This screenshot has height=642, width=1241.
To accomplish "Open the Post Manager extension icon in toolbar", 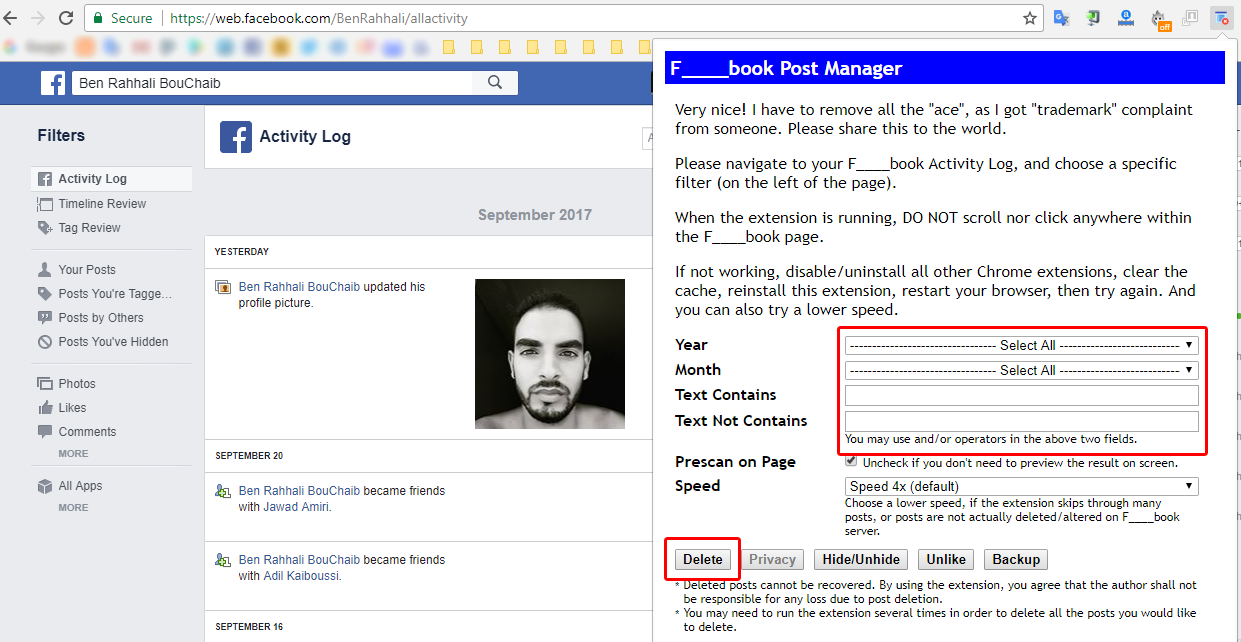I will click(x=1220, y=18).
